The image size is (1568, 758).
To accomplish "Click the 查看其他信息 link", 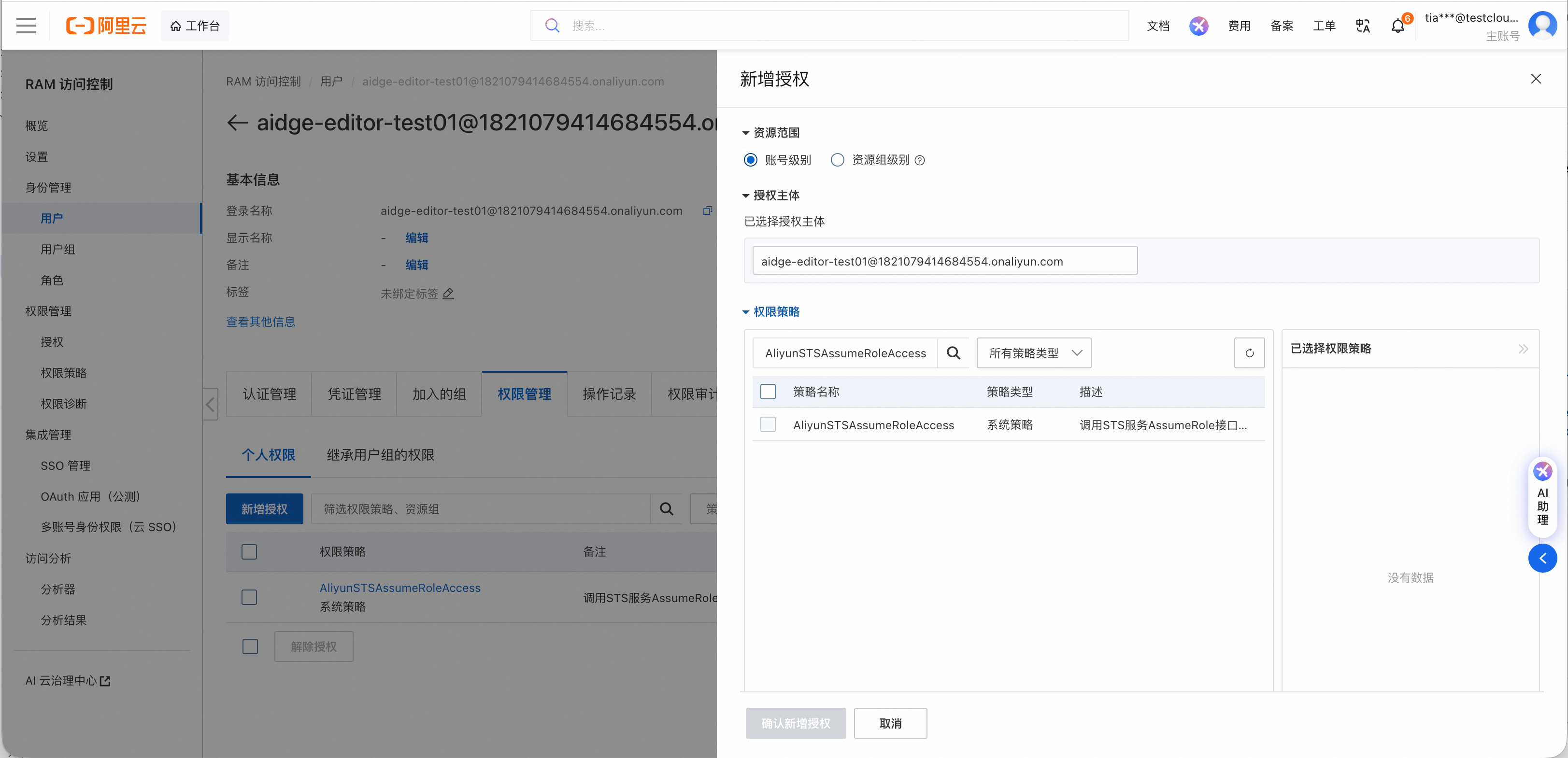I will (x=260, y=322).
